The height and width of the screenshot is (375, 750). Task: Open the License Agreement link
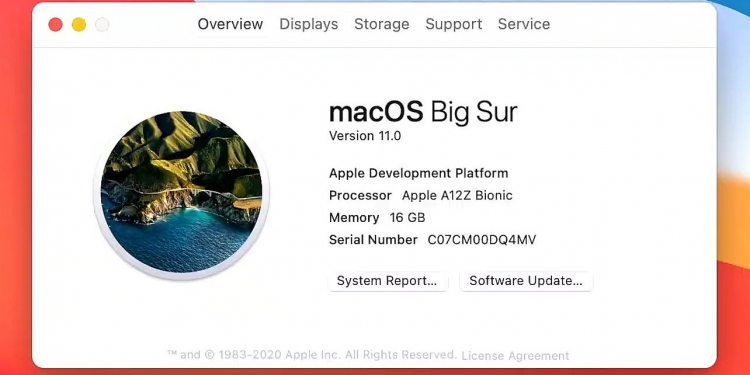515,356
